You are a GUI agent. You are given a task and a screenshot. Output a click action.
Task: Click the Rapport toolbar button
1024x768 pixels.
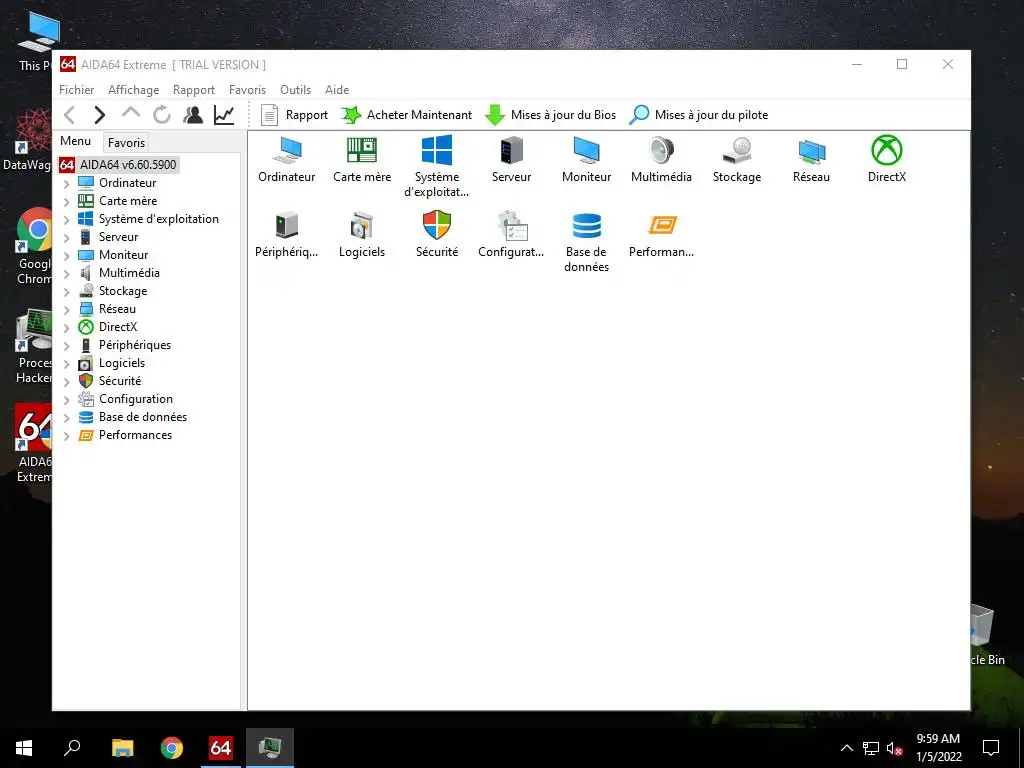pos(294,115)
